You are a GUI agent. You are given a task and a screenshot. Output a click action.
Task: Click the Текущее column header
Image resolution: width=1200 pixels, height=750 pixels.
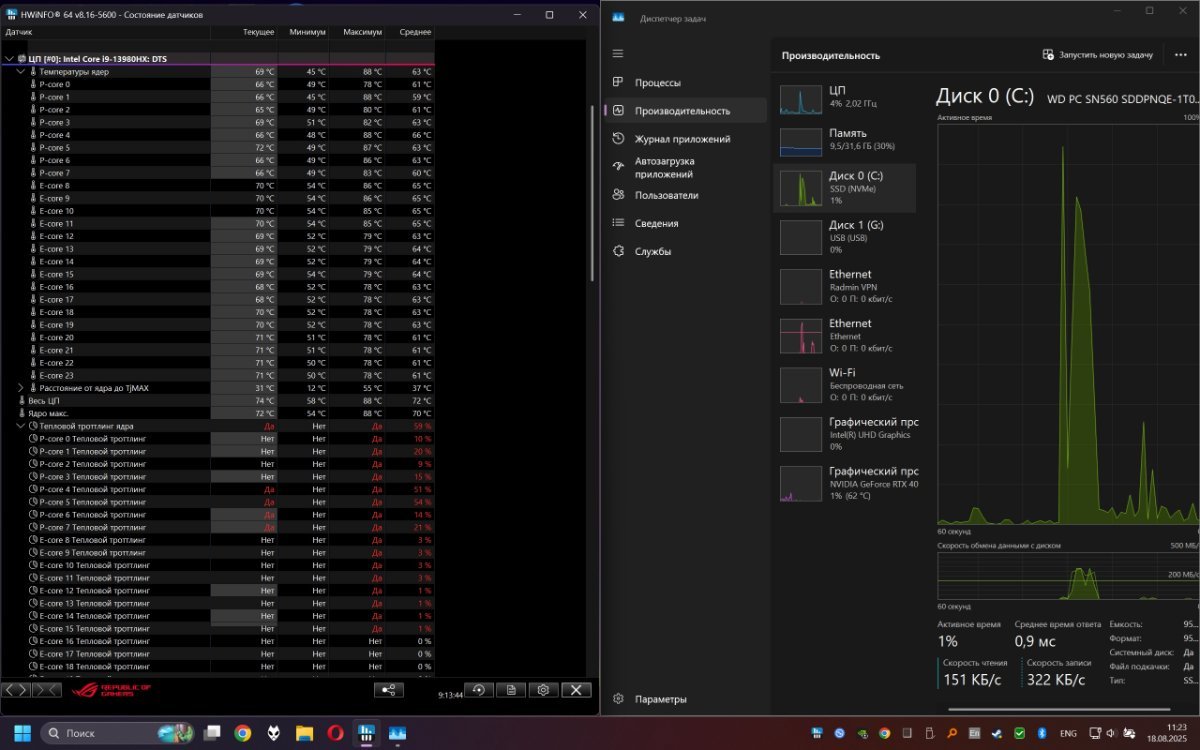(244, 32)
